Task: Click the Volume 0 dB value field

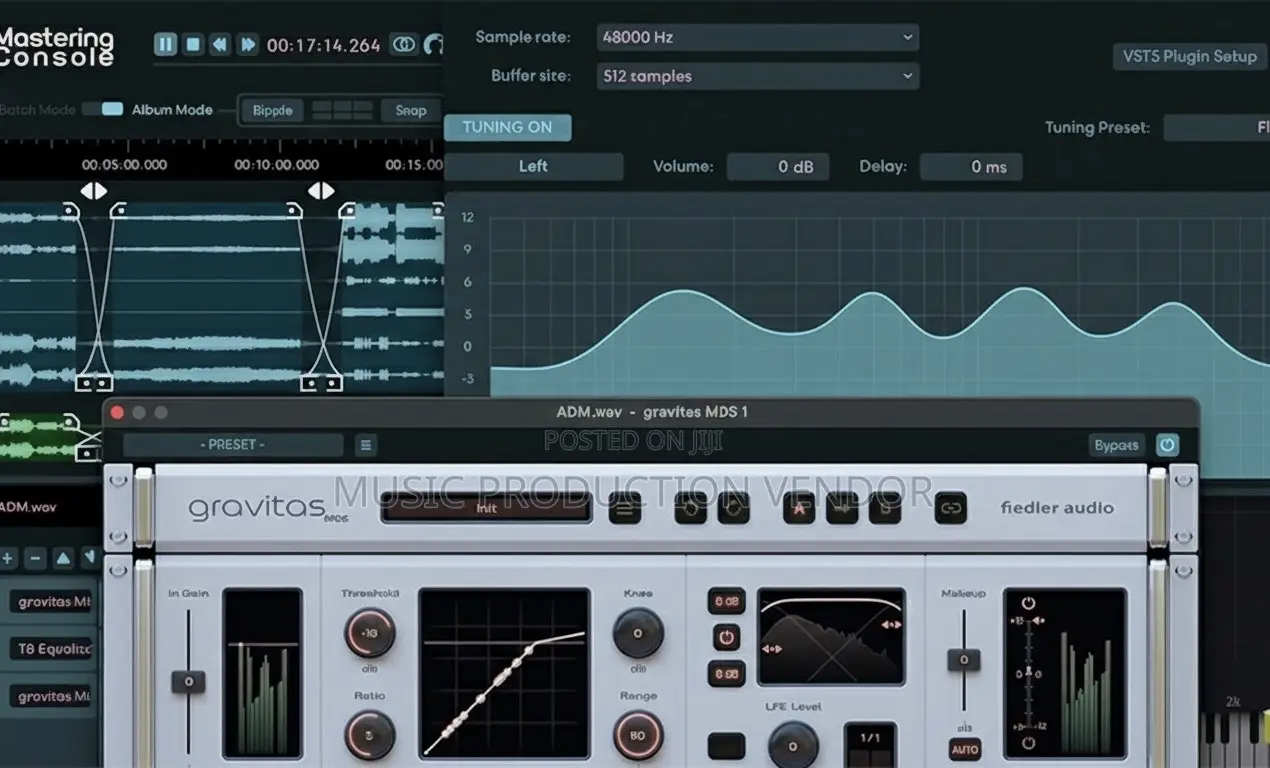Action: pyautogui.click(x=778, y=167)
